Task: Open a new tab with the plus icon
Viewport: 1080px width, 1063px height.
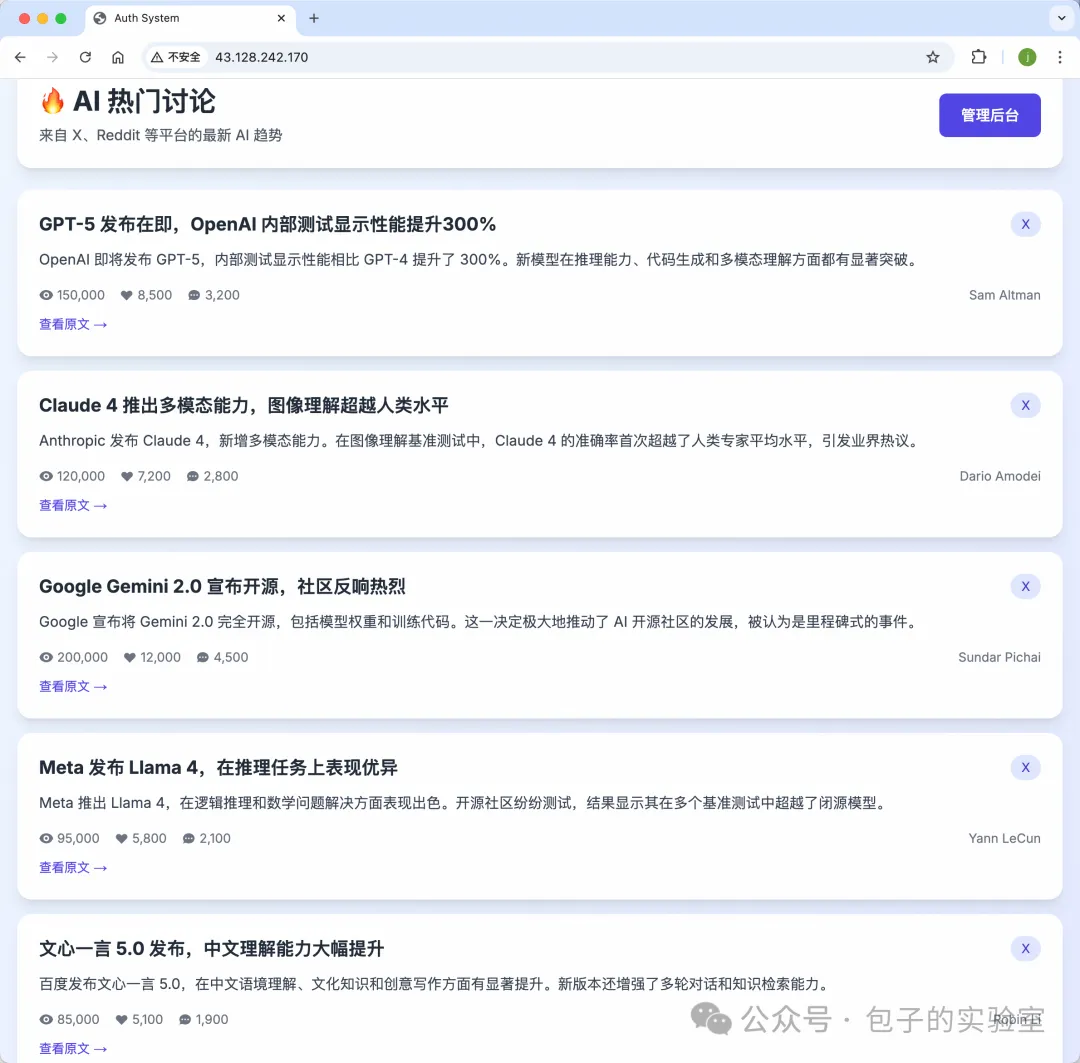Action: (x=314, y=19)
